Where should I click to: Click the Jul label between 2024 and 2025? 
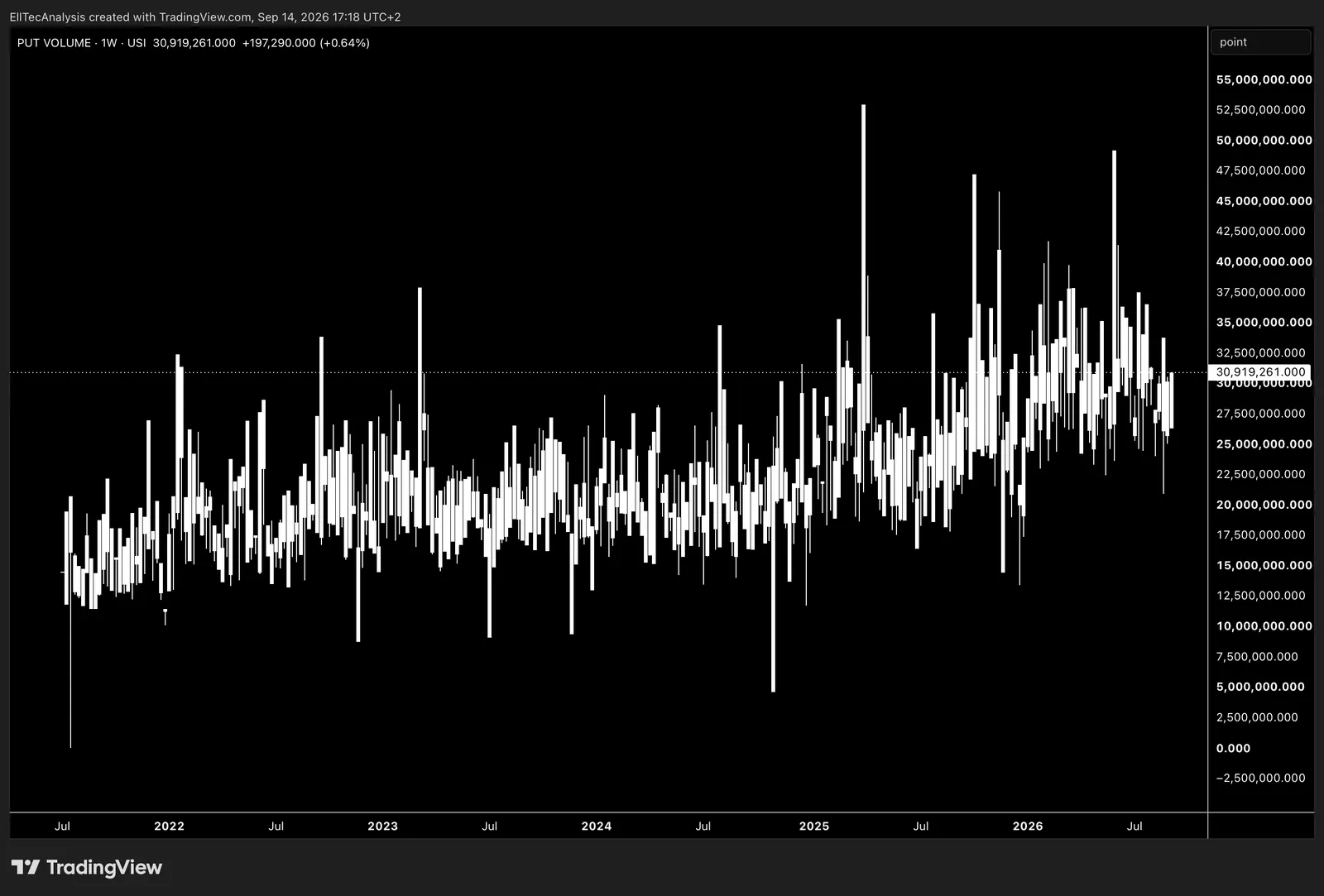click(x=703, y=826)
